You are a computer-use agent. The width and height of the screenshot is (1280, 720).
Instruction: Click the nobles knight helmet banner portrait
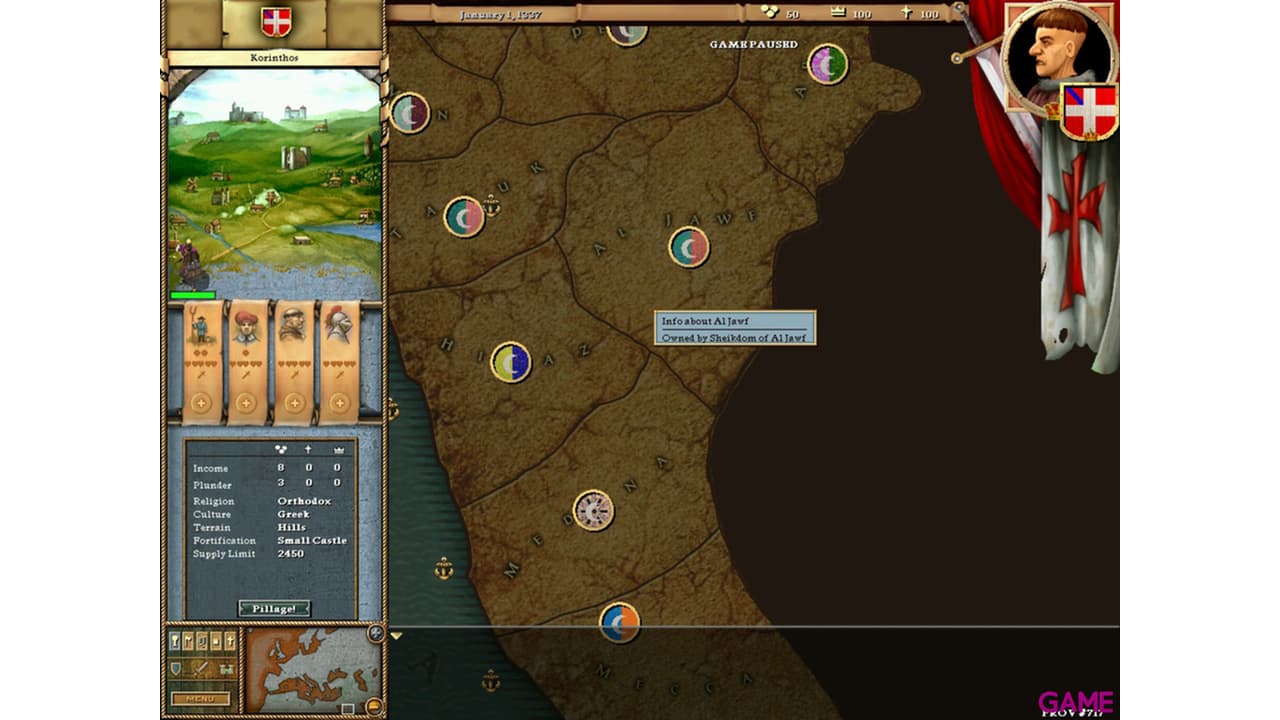click(x=338, y=325)
